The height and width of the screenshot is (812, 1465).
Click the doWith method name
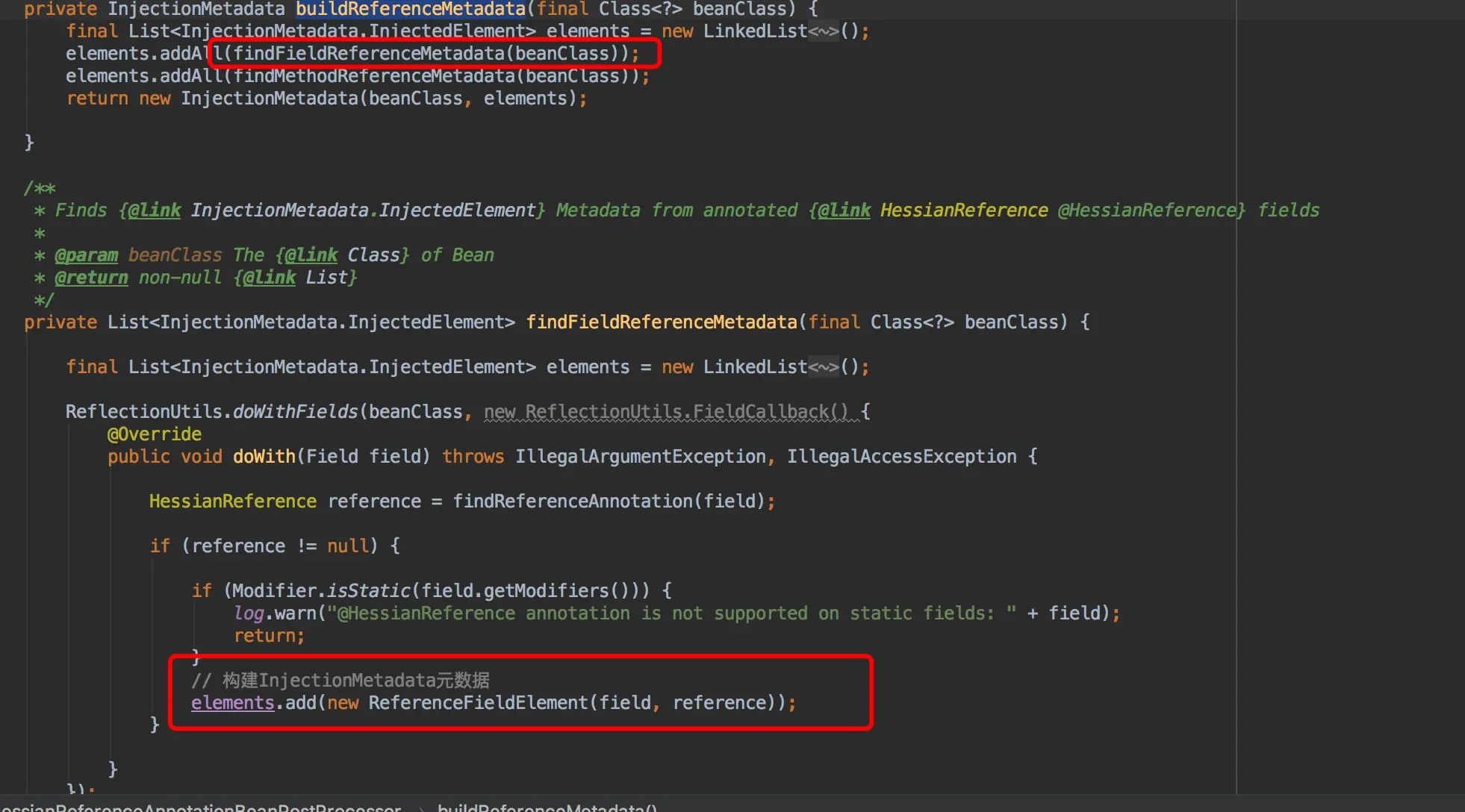click(x=264, y=457)
